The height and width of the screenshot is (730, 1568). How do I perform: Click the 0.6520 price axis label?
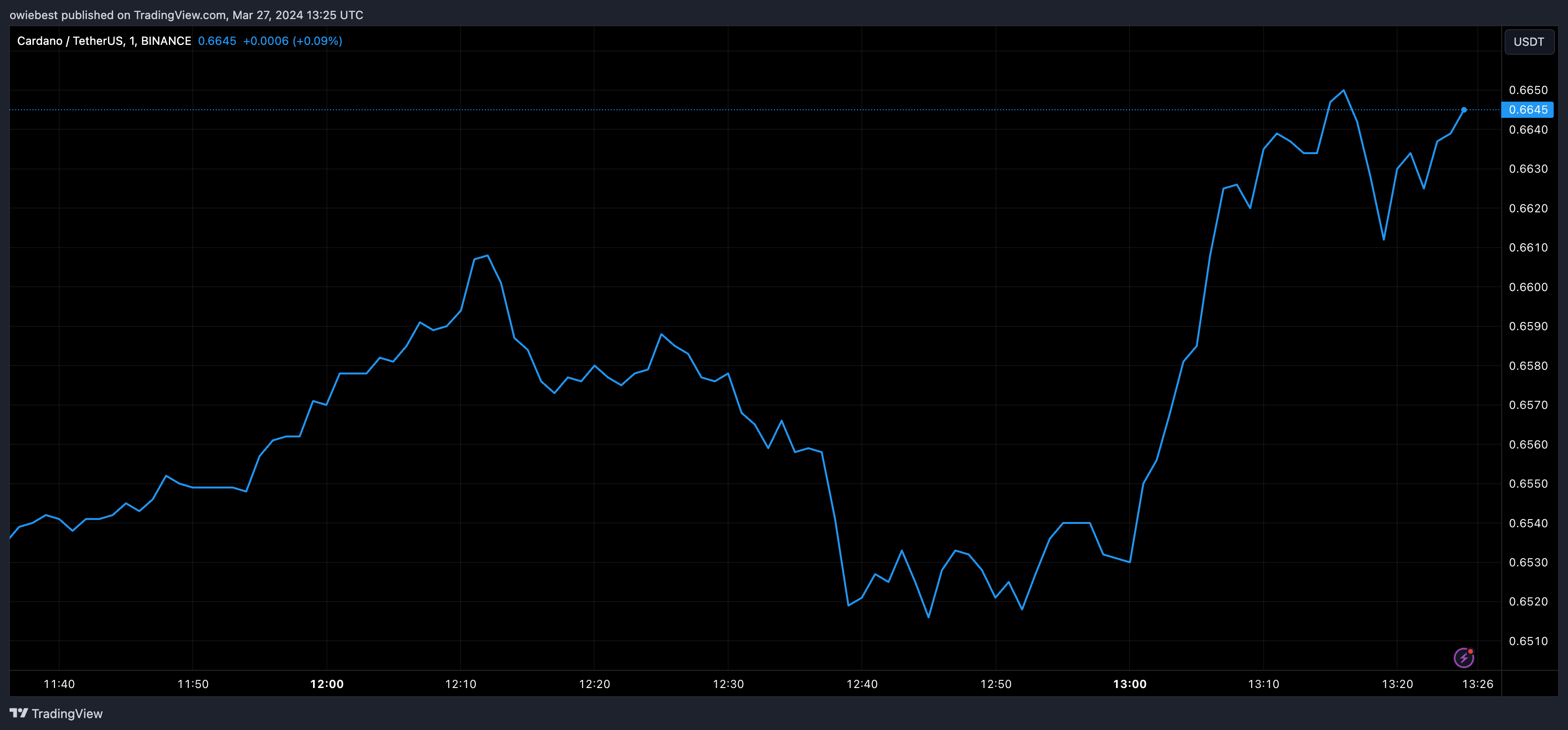pyautogui.click(x=1528, y=602)
